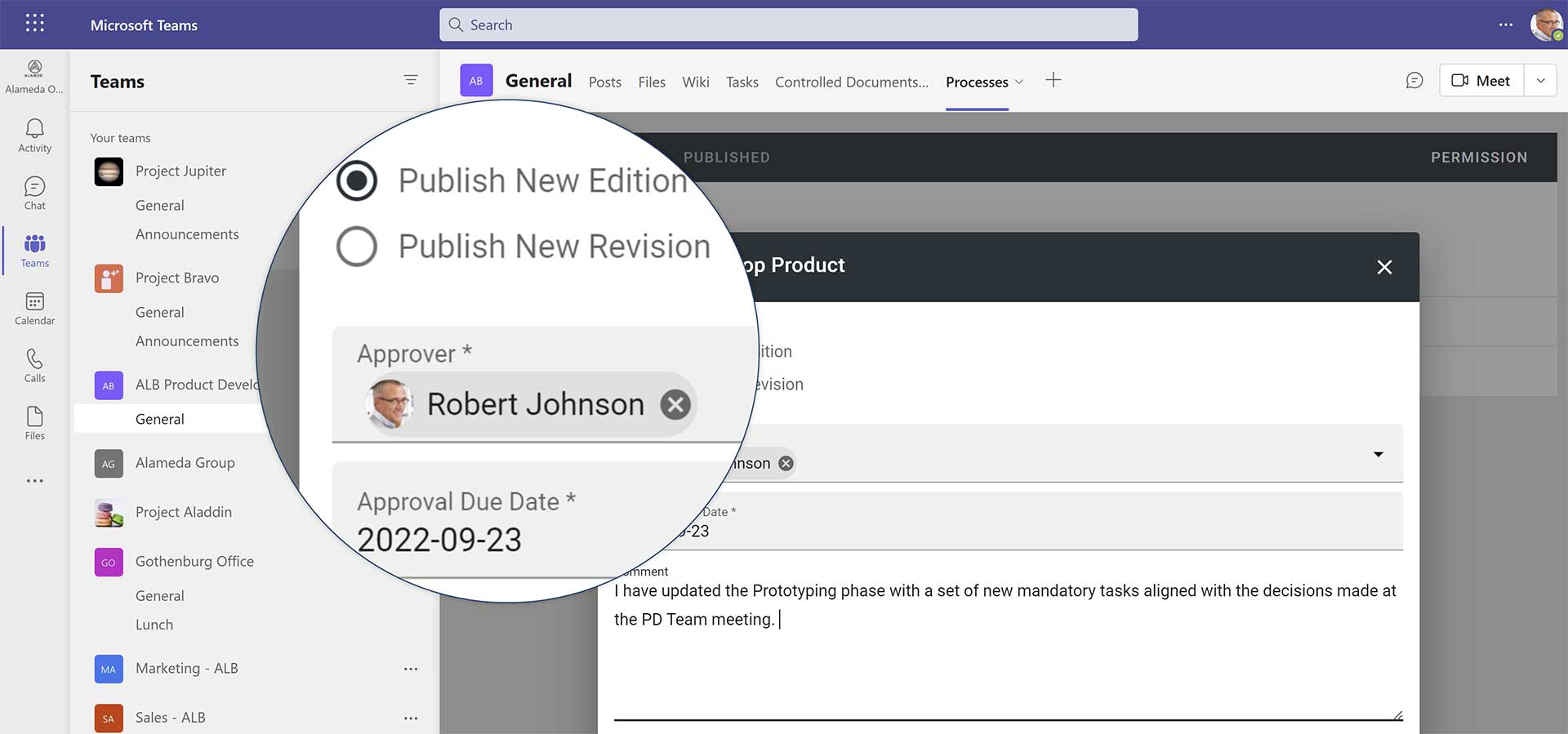This screenshot has width=1568, height=734.
Task: Click the PUBLISHED column header
Action: 727,158
